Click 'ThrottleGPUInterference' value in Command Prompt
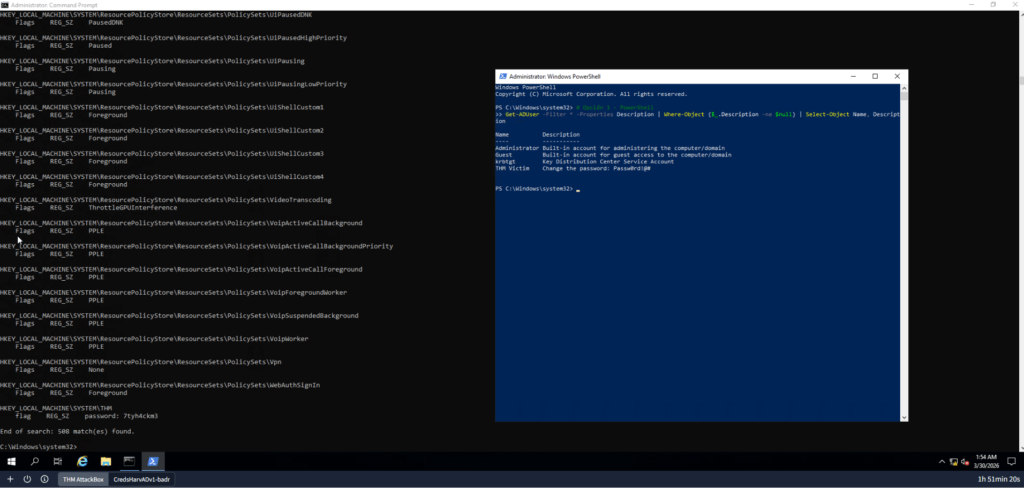The image size is (1024, 488). pyautogui.click(x=133, y=208)
